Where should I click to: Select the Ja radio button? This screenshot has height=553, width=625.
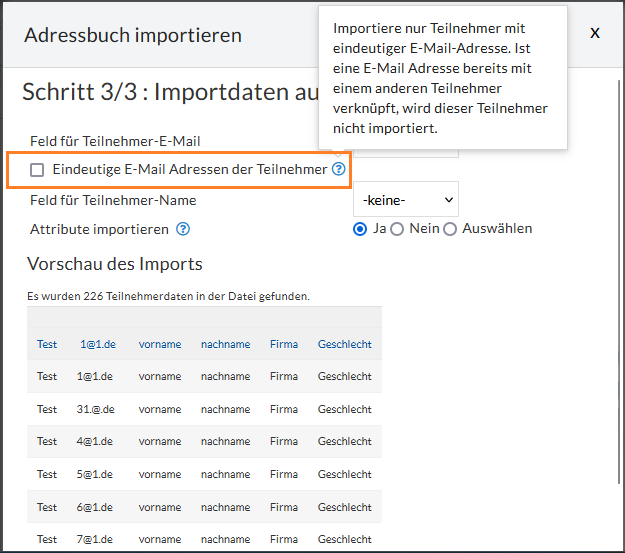(360, 229)
